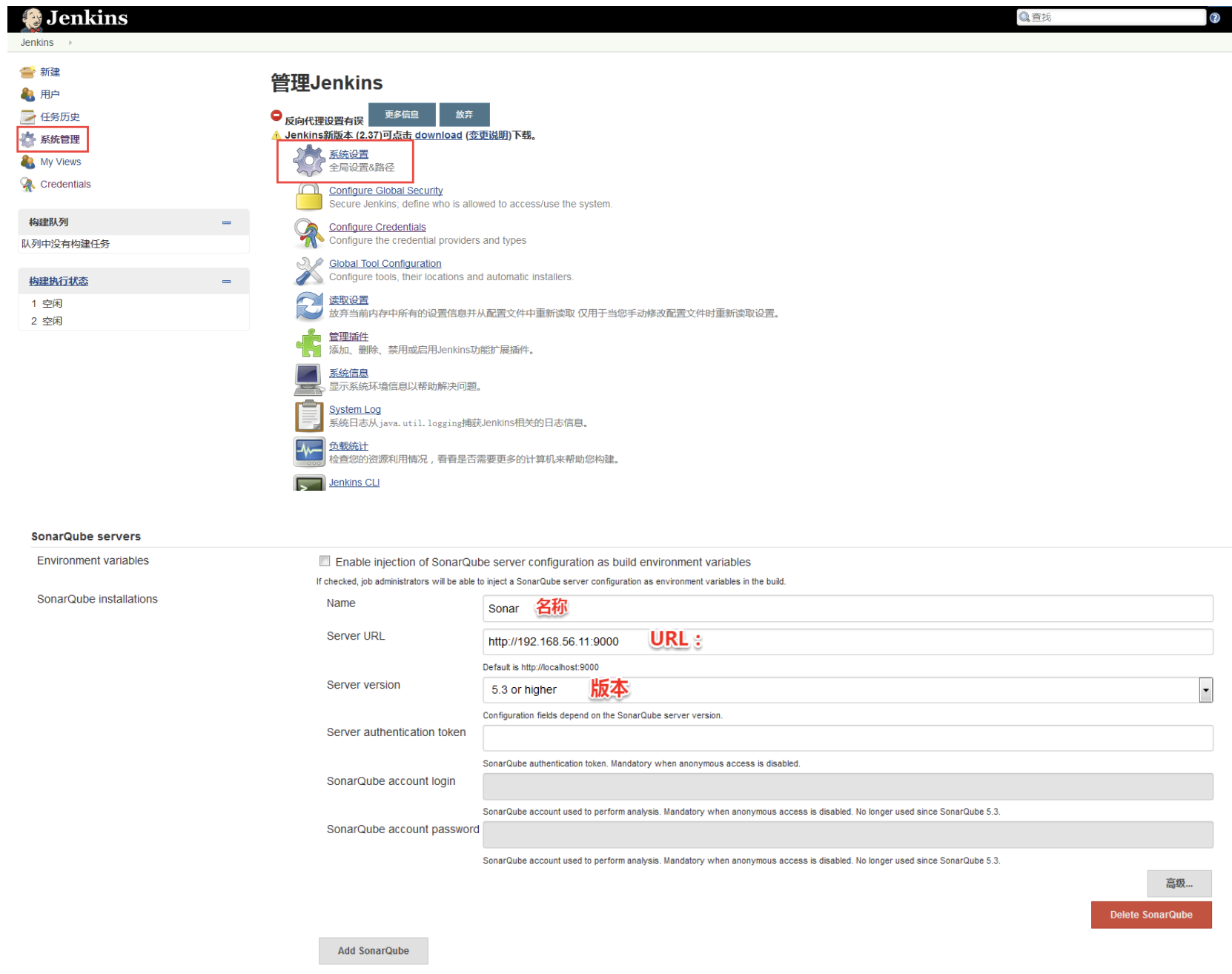Open the Global Tool Configuration link
Screen dimensions: 1232x974
(x=385, y=263)
